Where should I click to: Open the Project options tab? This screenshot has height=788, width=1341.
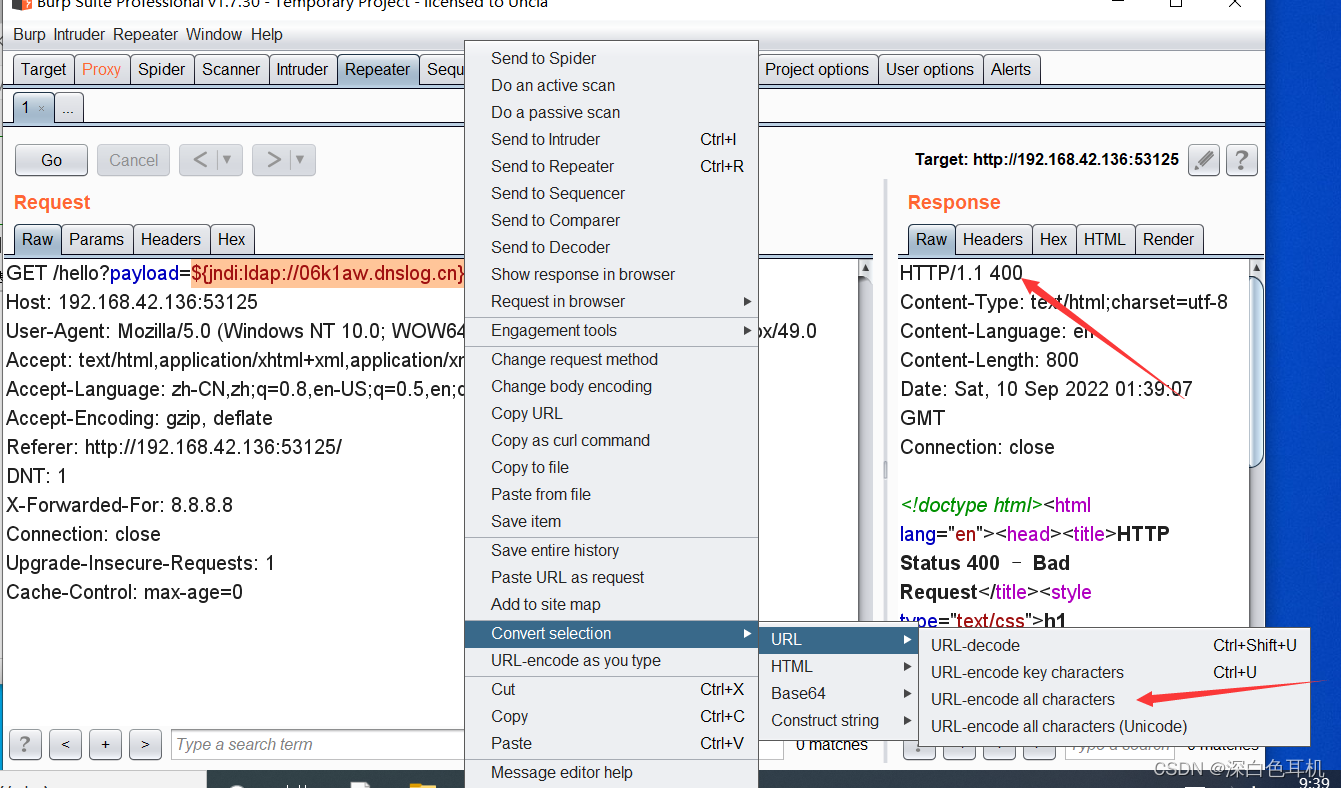point(817,69)
